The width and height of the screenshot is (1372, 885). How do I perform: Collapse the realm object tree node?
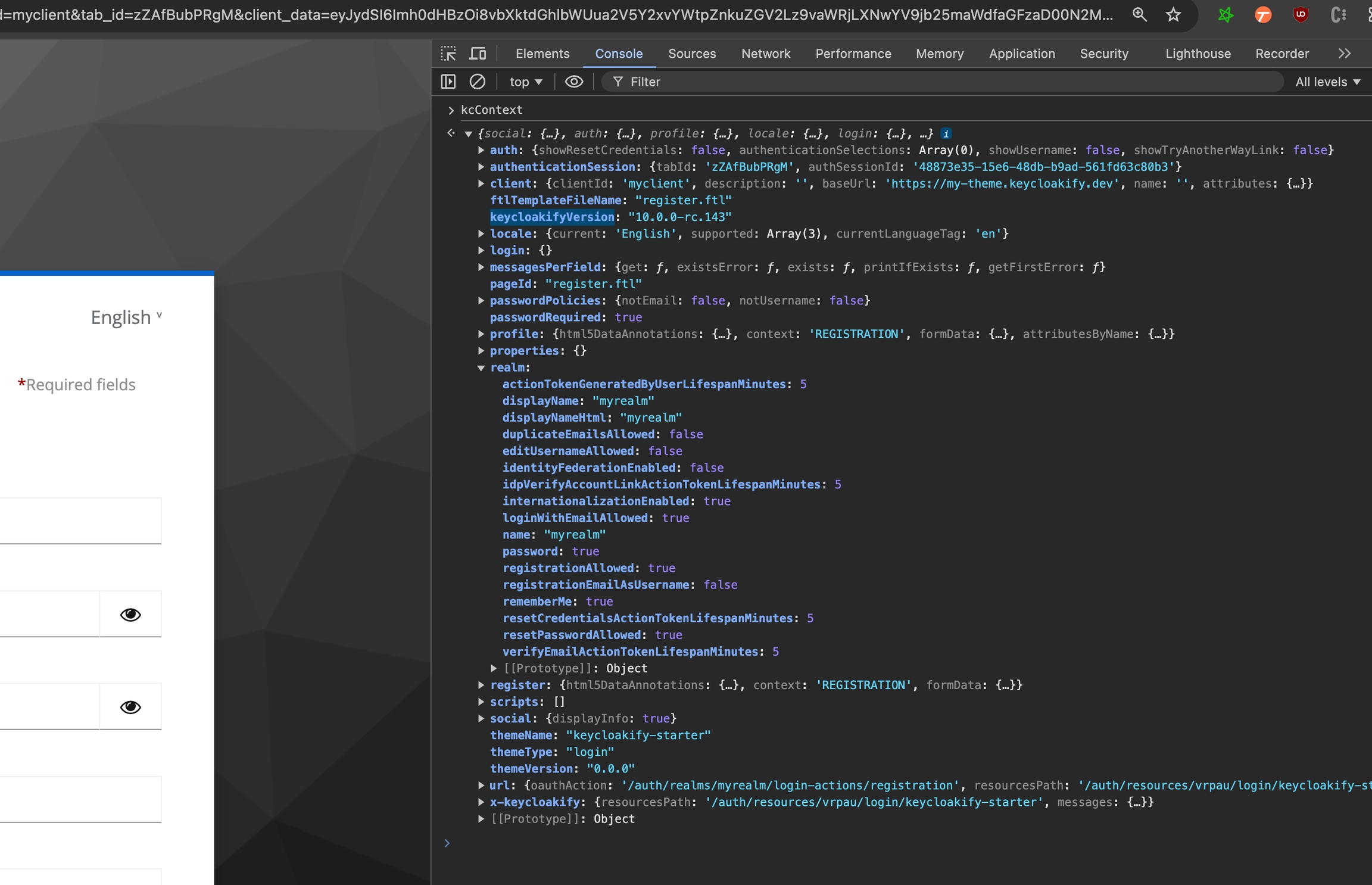[481, 367]
